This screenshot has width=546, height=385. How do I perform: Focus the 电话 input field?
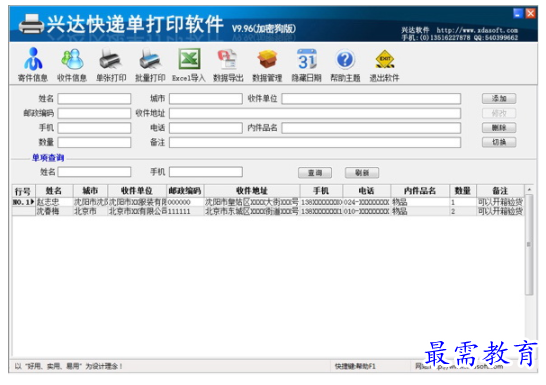click(206, 128)
